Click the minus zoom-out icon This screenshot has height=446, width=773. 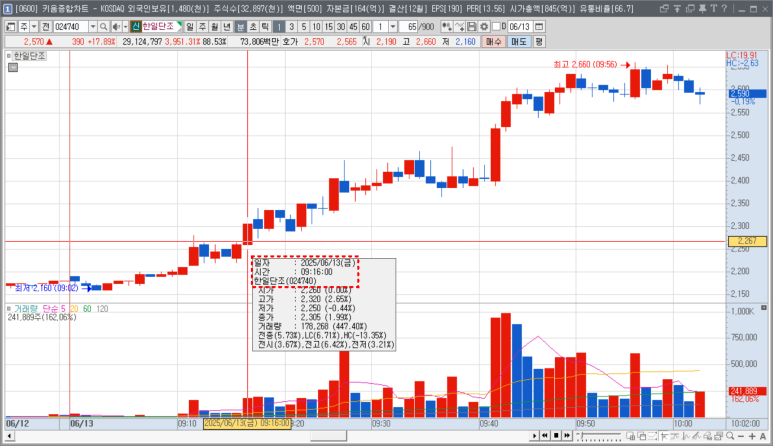point(741,436)
